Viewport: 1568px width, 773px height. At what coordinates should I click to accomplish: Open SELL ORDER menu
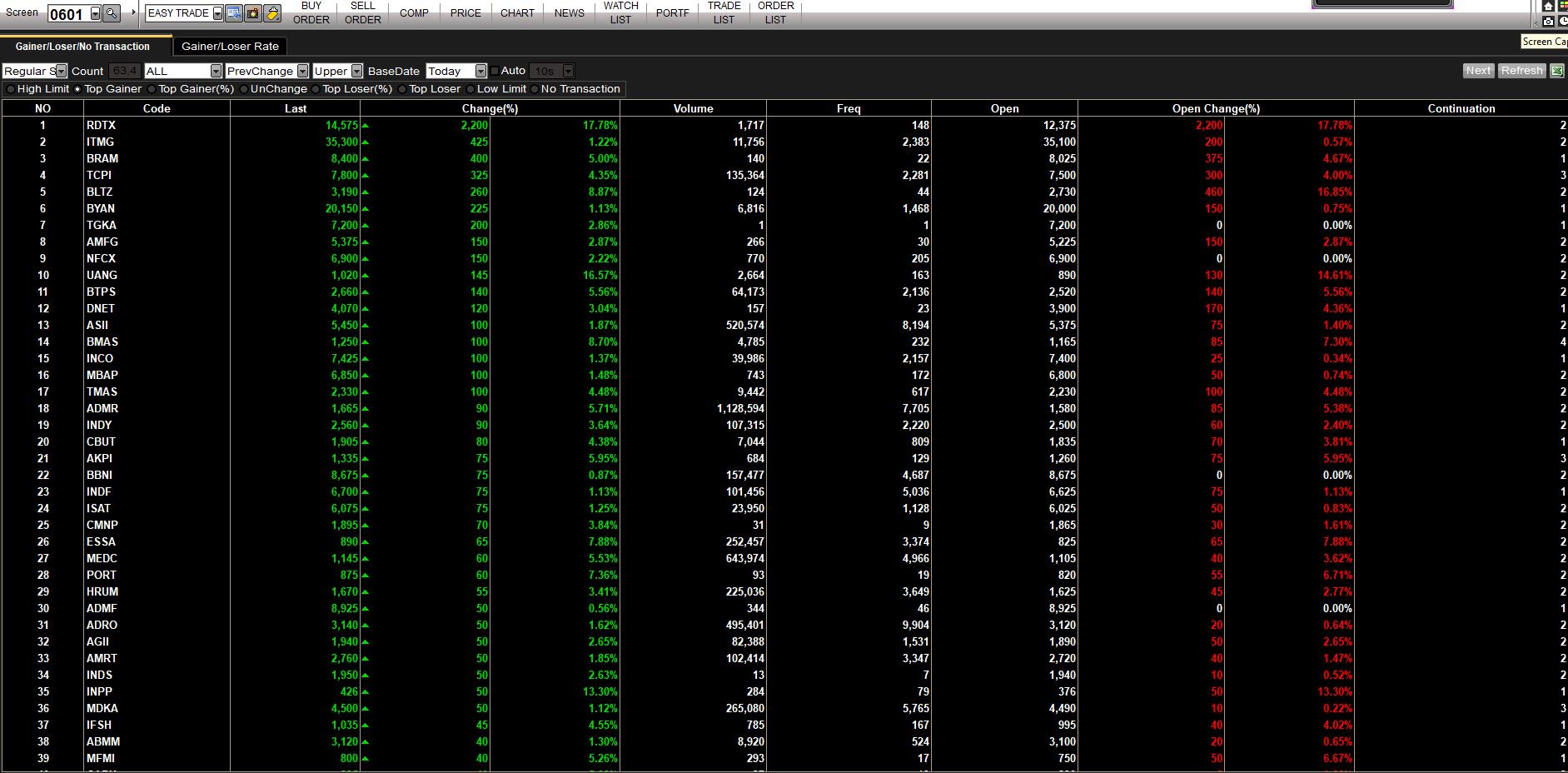click(x=363, y=12)
